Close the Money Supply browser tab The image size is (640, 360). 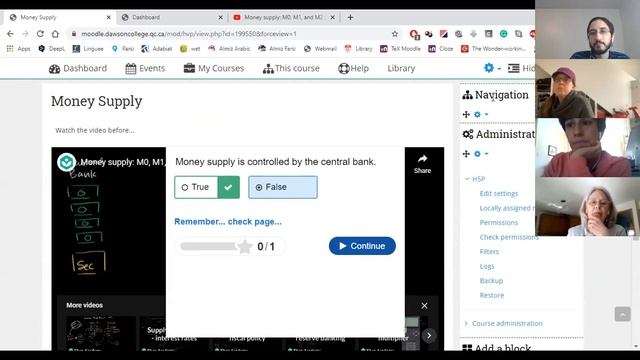coord(108,18)
